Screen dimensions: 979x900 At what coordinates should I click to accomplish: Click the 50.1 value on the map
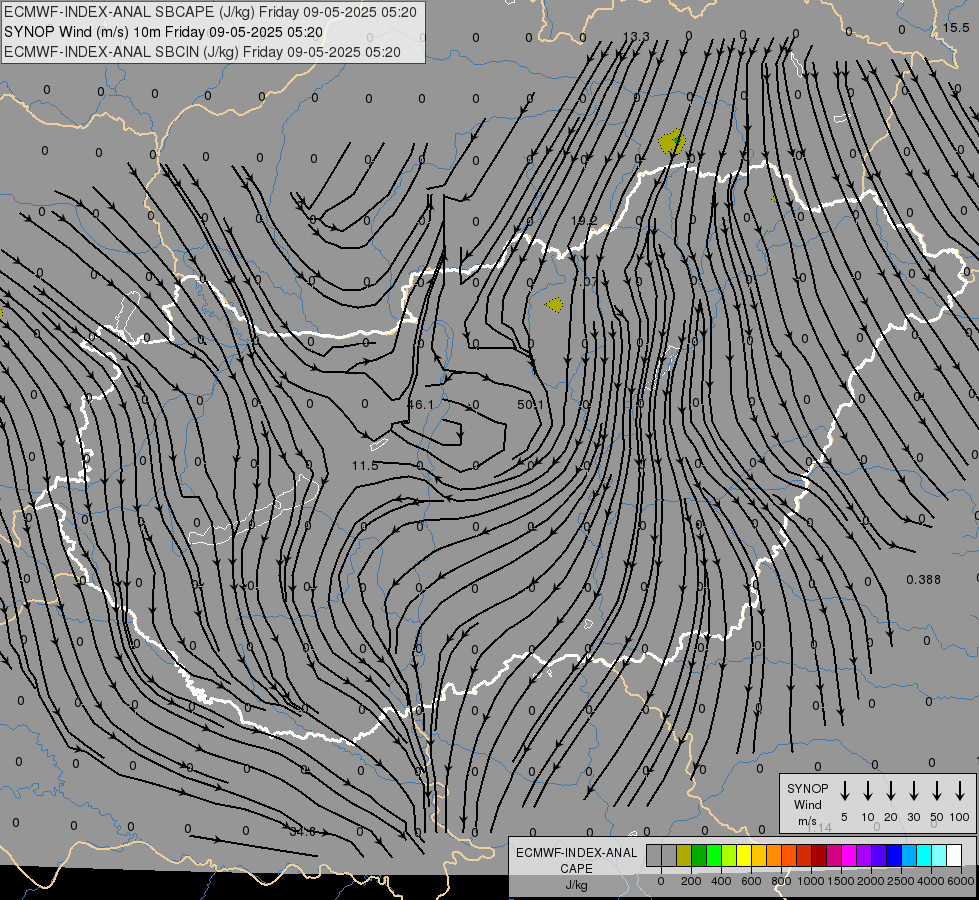coord(530,405)
